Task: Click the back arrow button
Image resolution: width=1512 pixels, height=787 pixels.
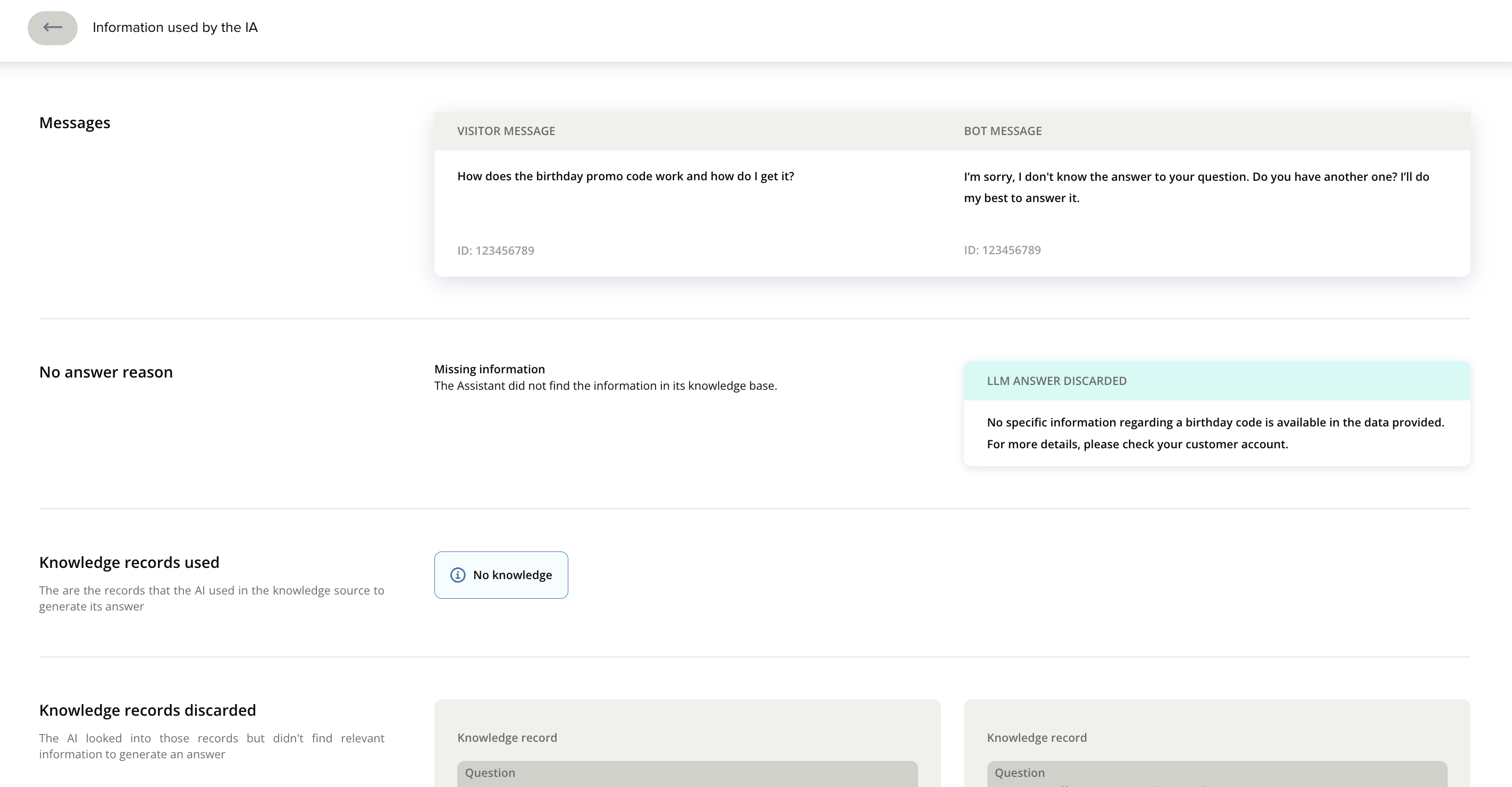Action: click(52, 28)
